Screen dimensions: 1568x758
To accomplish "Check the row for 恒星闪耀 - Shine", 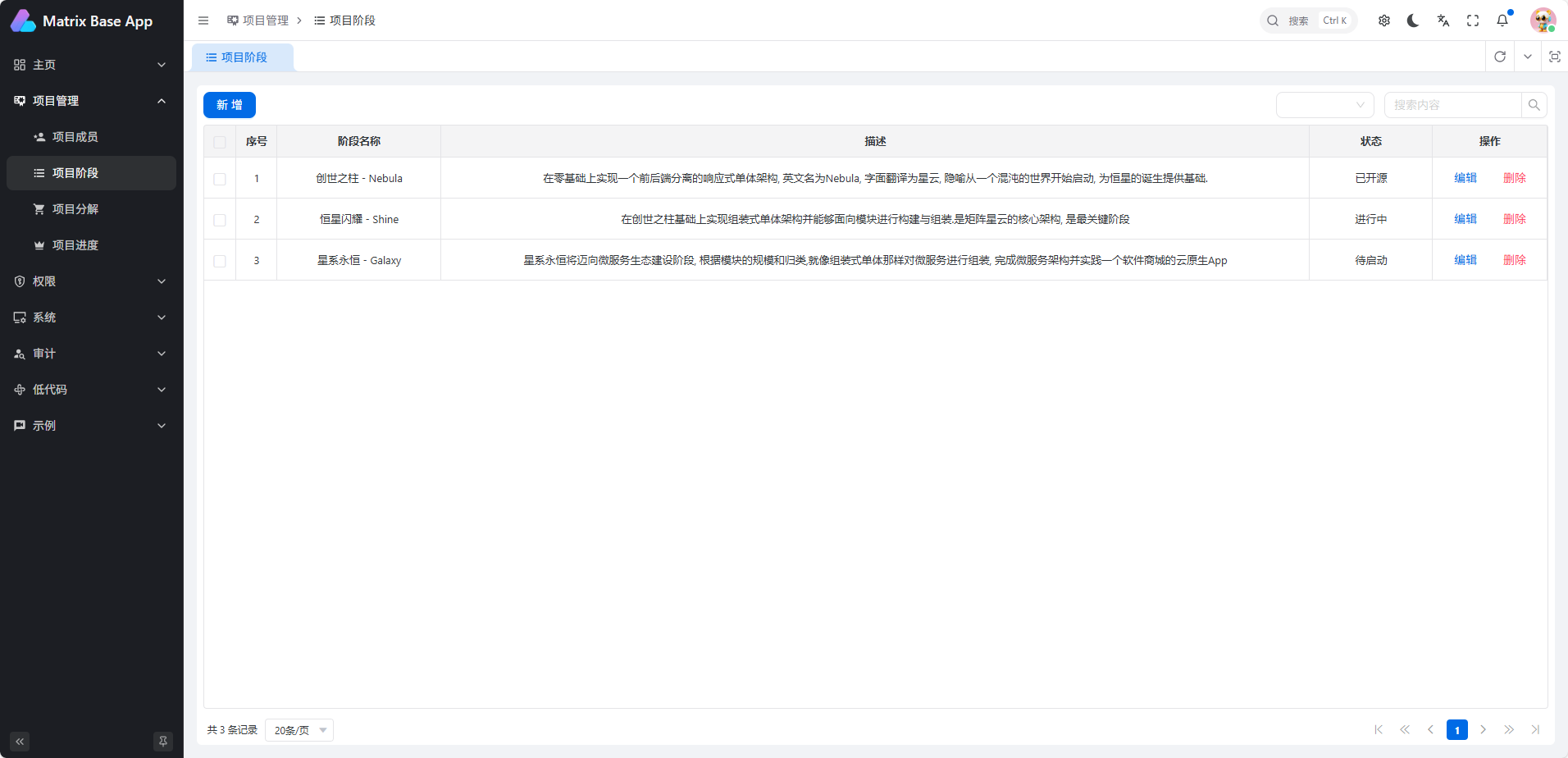I will pos(220,220).
